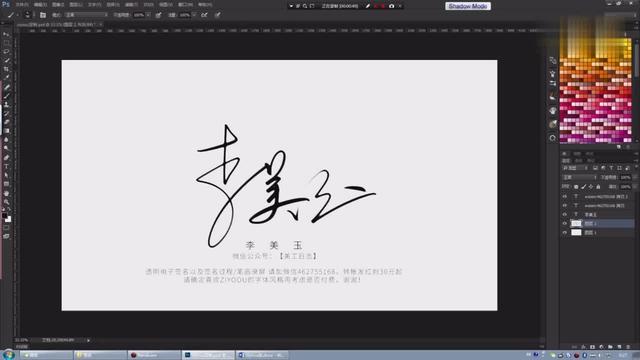Open the layer filter kind dropdown
This screenshot has height=360, width=640.
click(x=575, y=168)
